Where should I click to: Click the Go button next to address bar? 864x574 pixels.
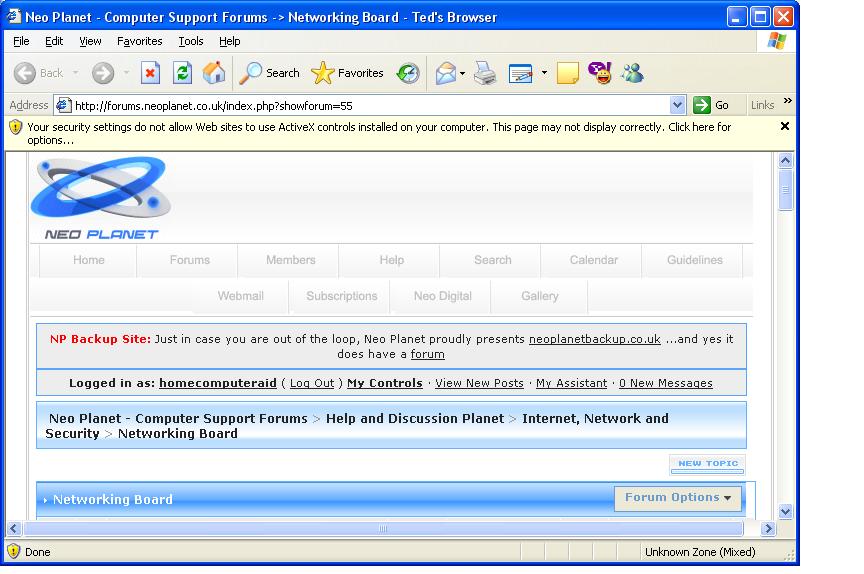711,105
